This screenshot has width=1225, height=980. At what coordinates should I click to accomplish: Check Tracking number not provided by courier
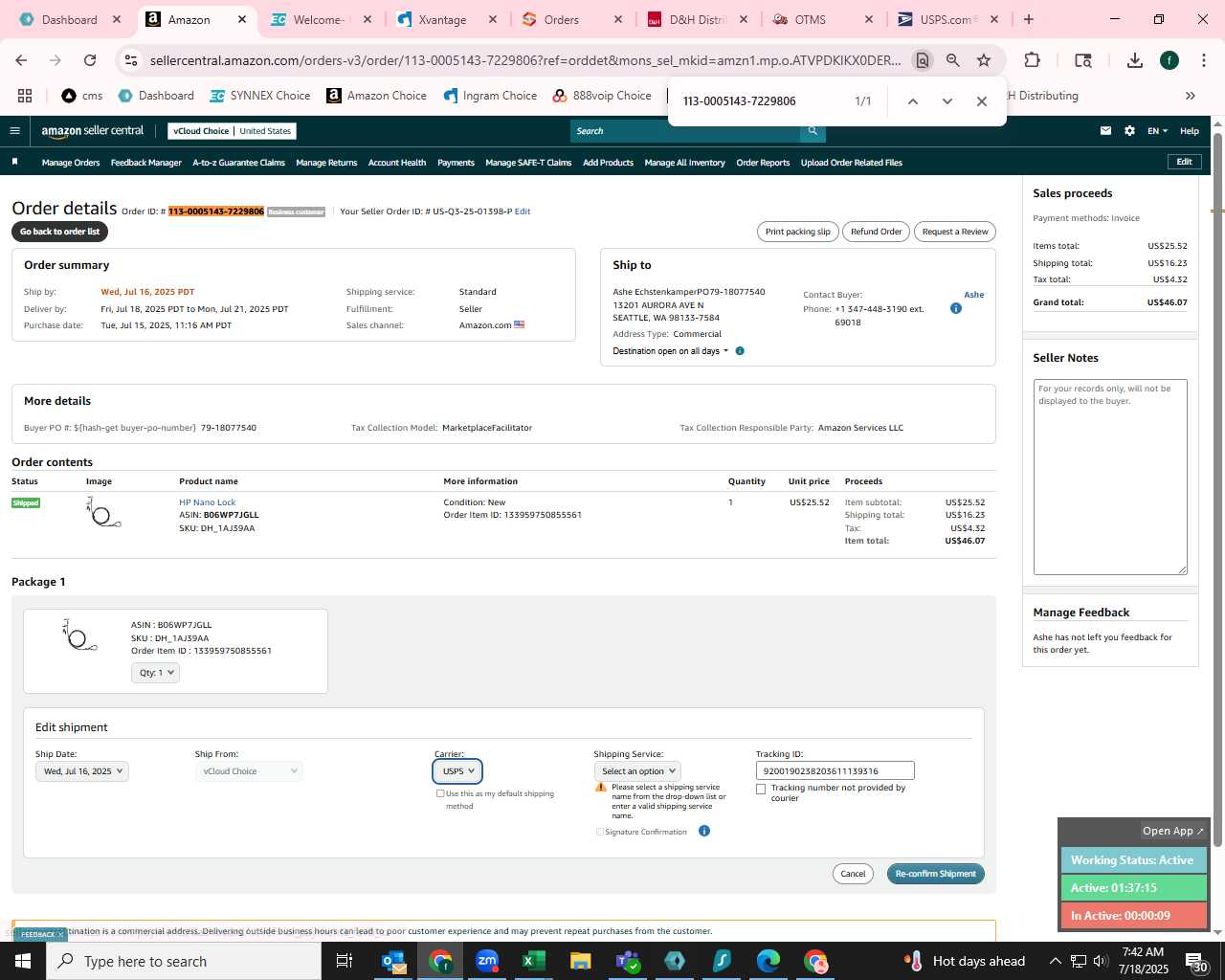tap(761, 790)
